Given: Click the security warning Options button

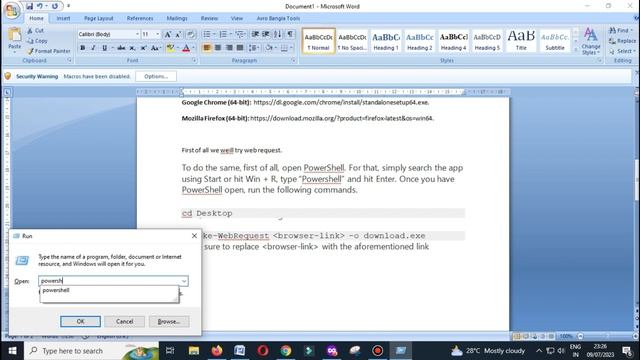Looking at the screenshot, I should click(x=156, y=76).
